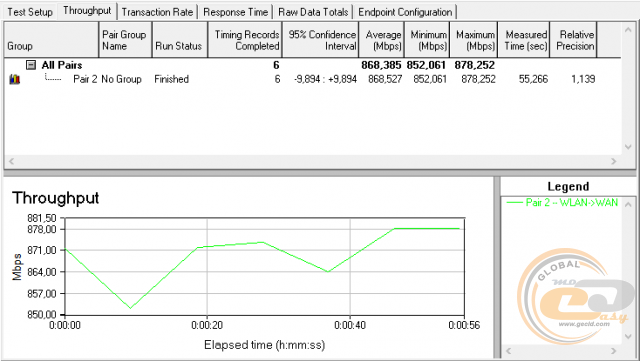
Task: Click the table's horizontal scroll-right arrow
Action: (613, 161)
